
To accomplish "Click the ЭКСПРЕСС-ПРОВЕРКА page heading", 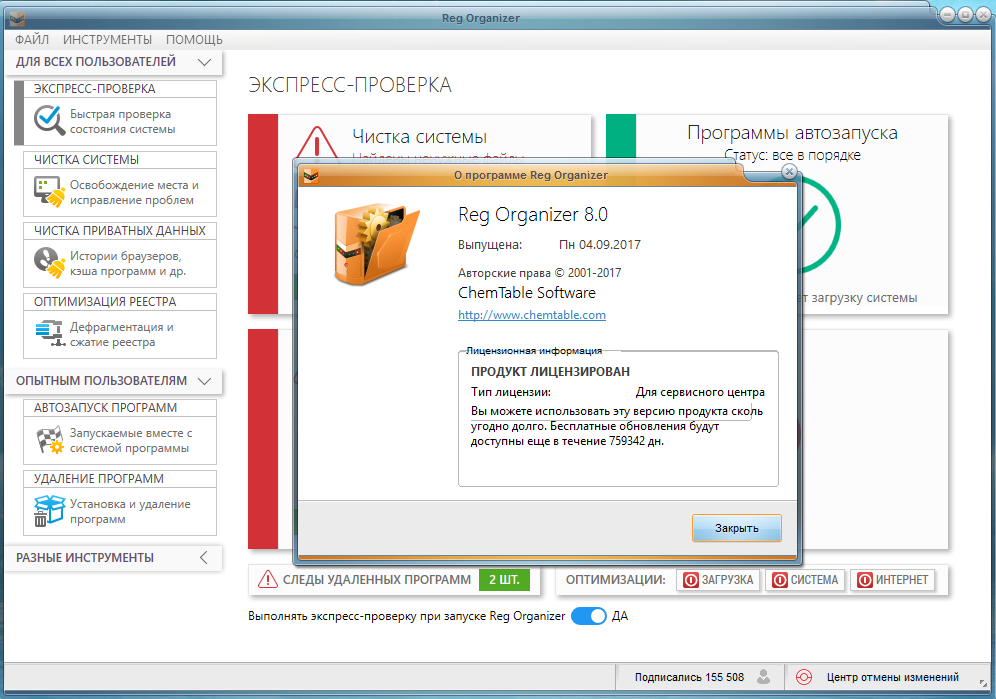I will click(349, 85).
